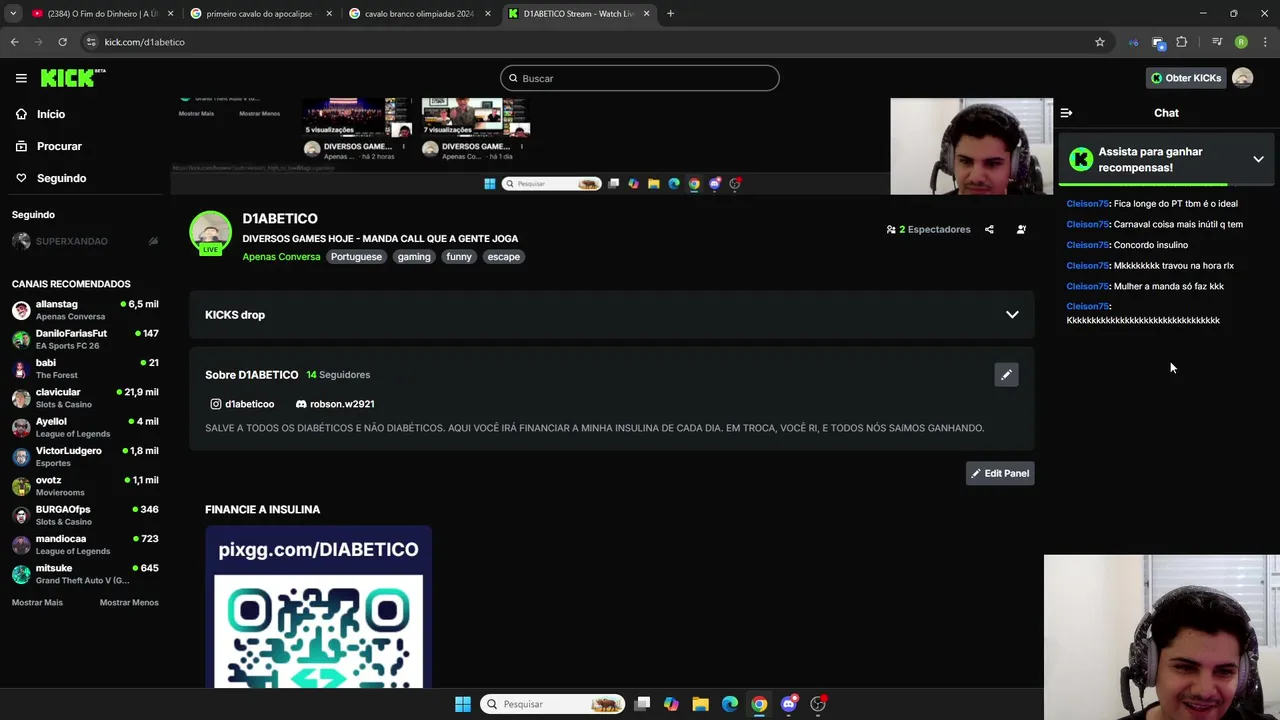Click Mostrar Mais in the sidebar
The width and height of the screenshot is (1280, 720).
(x=37, y=603)
